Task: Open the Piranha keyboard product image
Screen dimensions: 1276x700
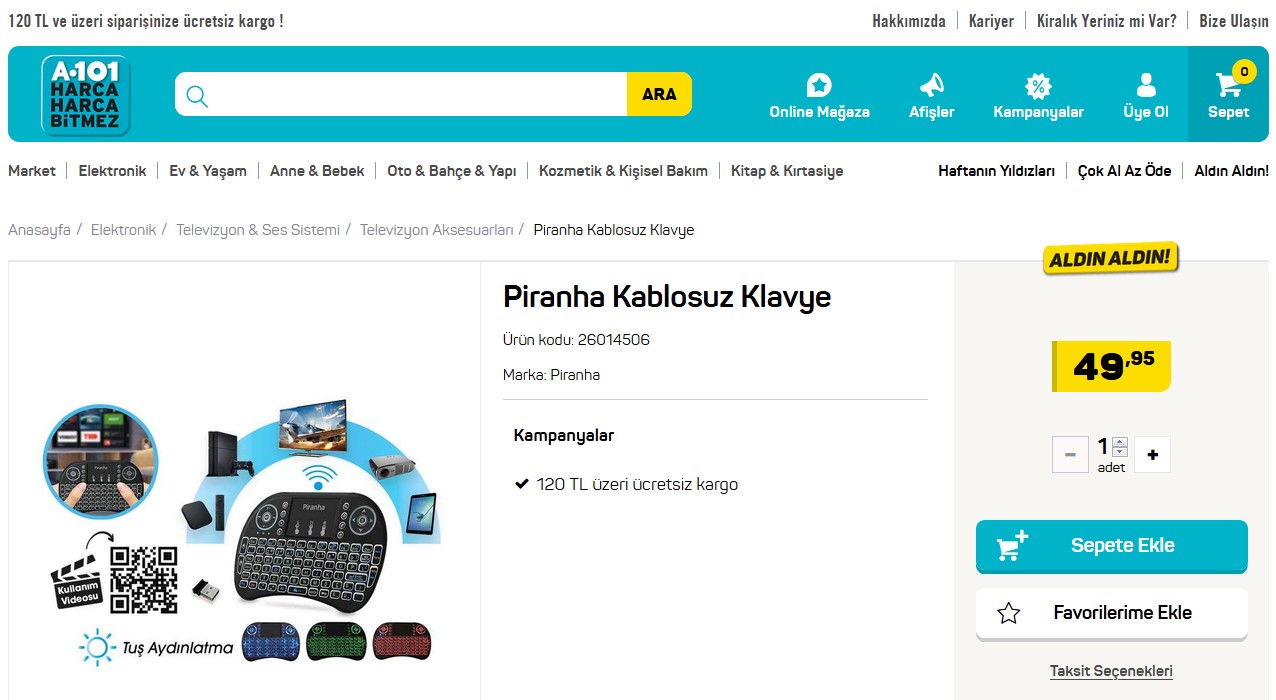Action: click(x=244, y=530)
